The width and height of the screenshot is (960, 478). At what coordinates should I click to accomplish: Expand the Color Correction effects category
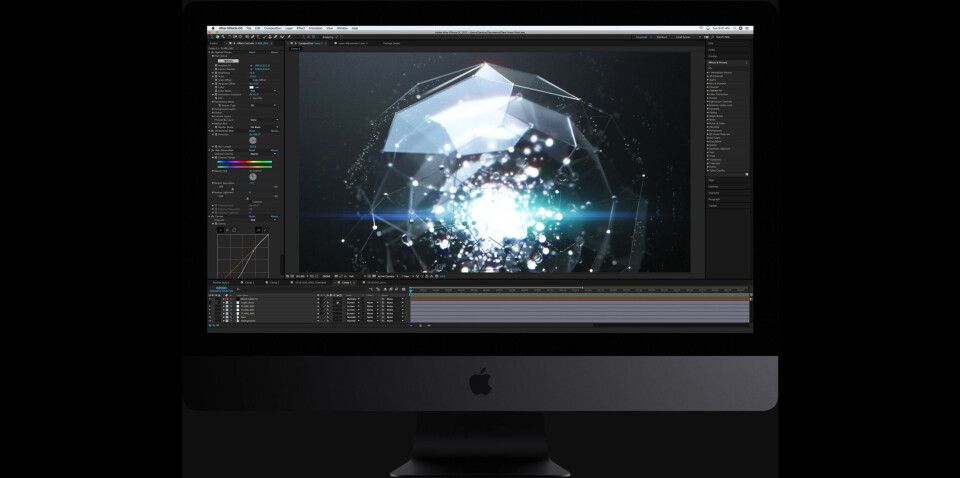click(x=707, y=94)
